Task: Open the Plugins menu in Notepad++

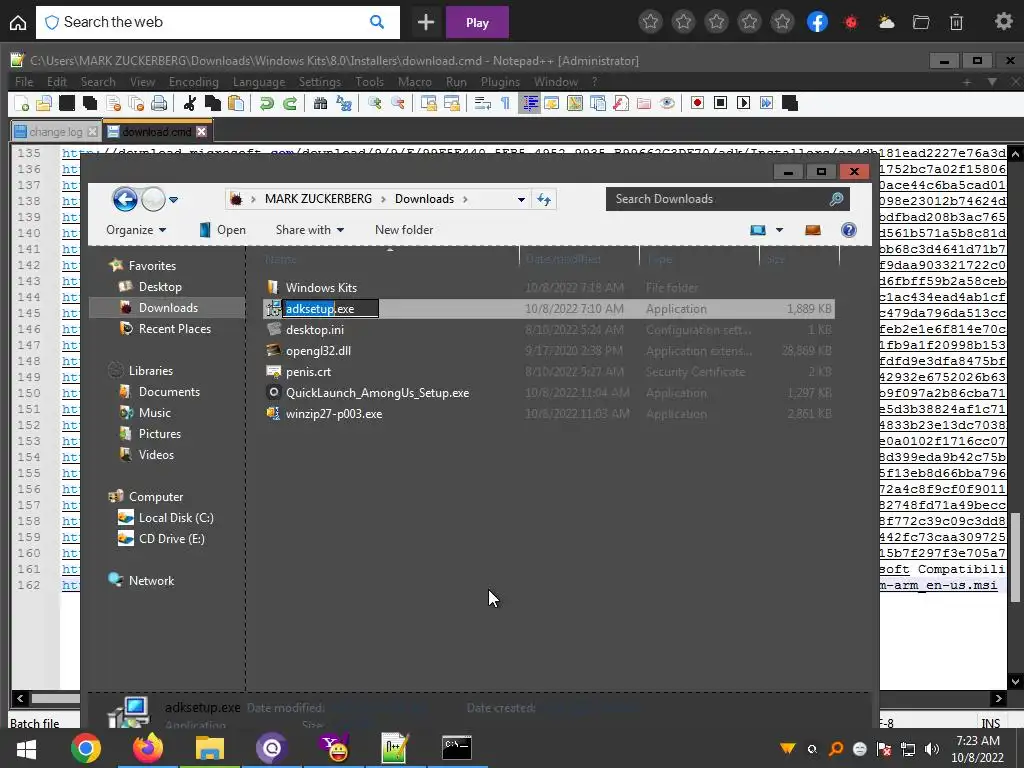Action: coord(500,82)
